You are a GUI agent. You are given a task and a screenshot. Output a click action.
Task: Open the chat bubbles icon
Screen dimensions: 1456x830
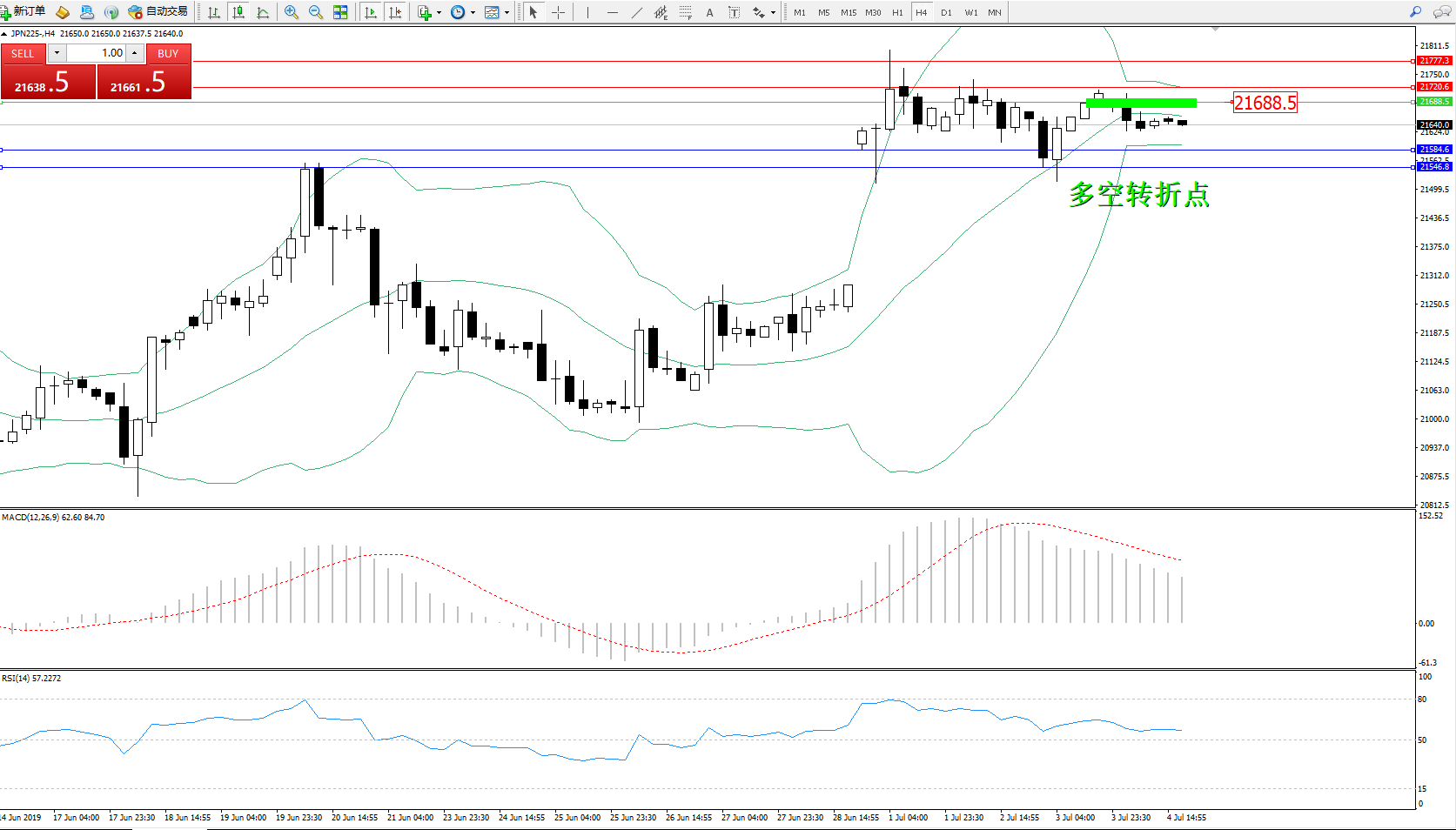1442,12
